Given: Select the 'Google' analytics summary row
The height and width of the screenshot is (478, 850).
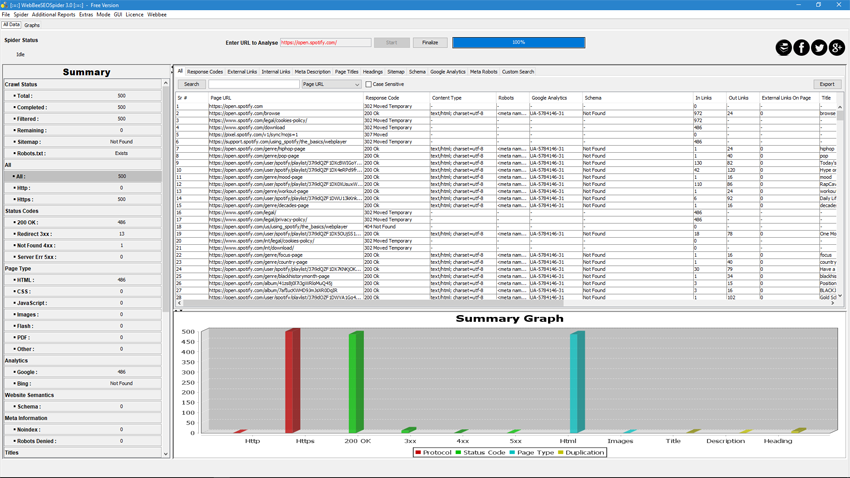Looking at the screenshot, I should click(x=82, y=372).
